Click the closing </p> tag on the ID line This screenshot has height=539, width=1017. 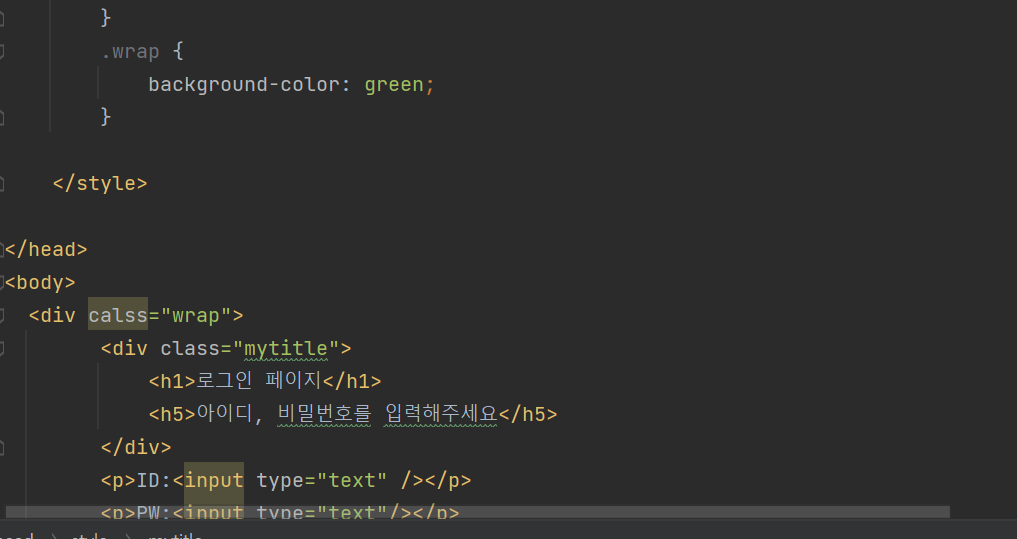coord(448,480)
